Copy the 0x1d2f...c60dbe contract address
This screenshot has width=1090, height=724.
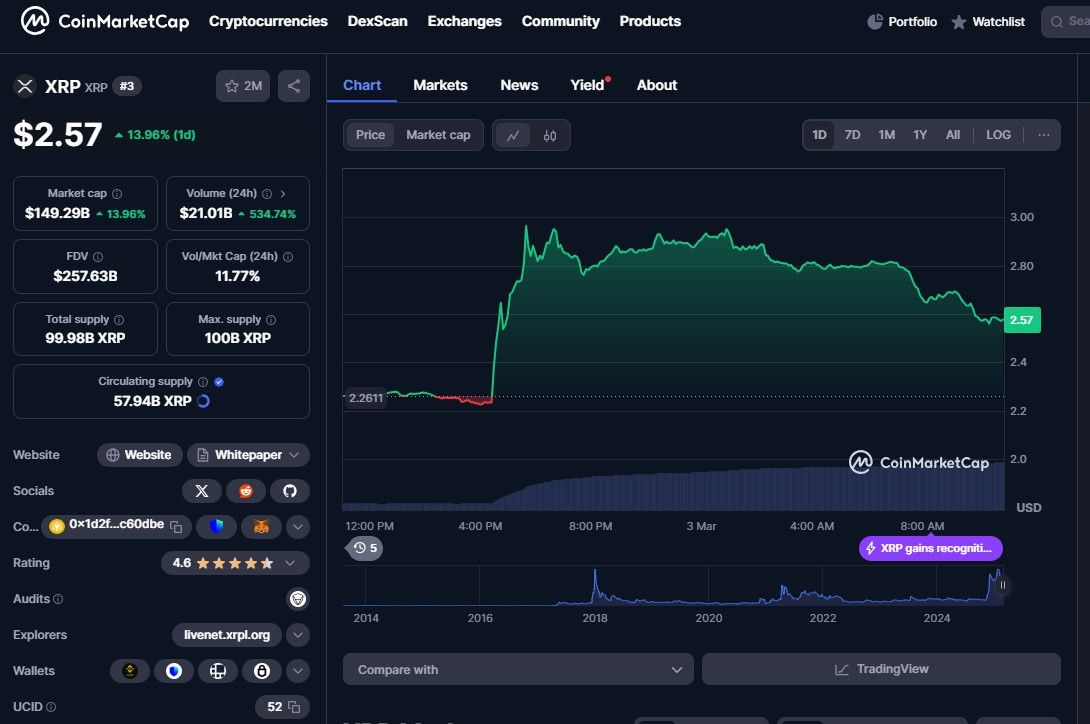(x=177, y=527)
